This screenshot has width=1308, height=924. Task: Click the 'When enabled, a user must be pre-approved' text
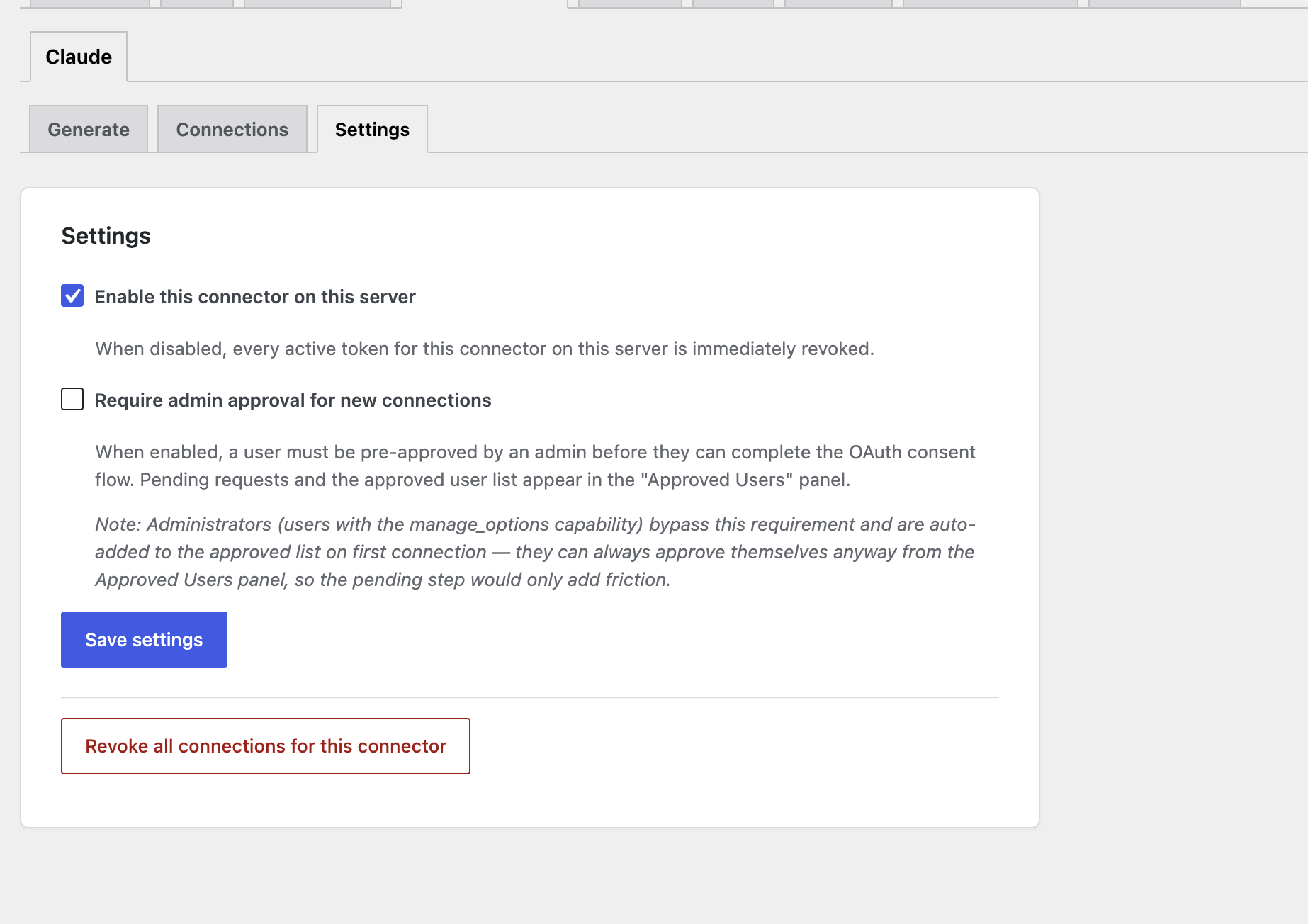[536, 466]
